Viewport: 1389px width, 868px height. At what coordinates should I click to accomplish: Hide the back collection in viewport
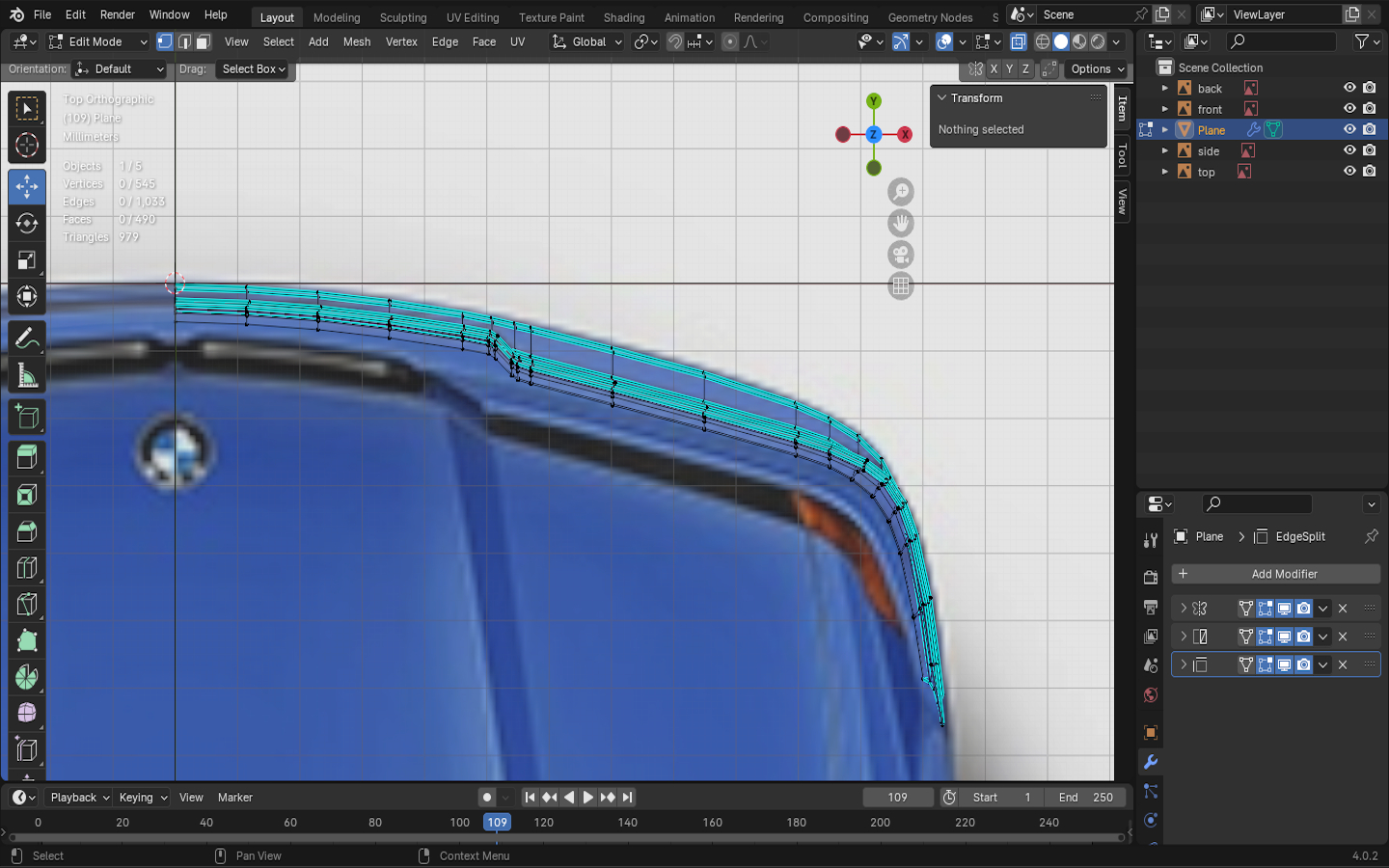pyautogui.click(x=1349, y=88)
